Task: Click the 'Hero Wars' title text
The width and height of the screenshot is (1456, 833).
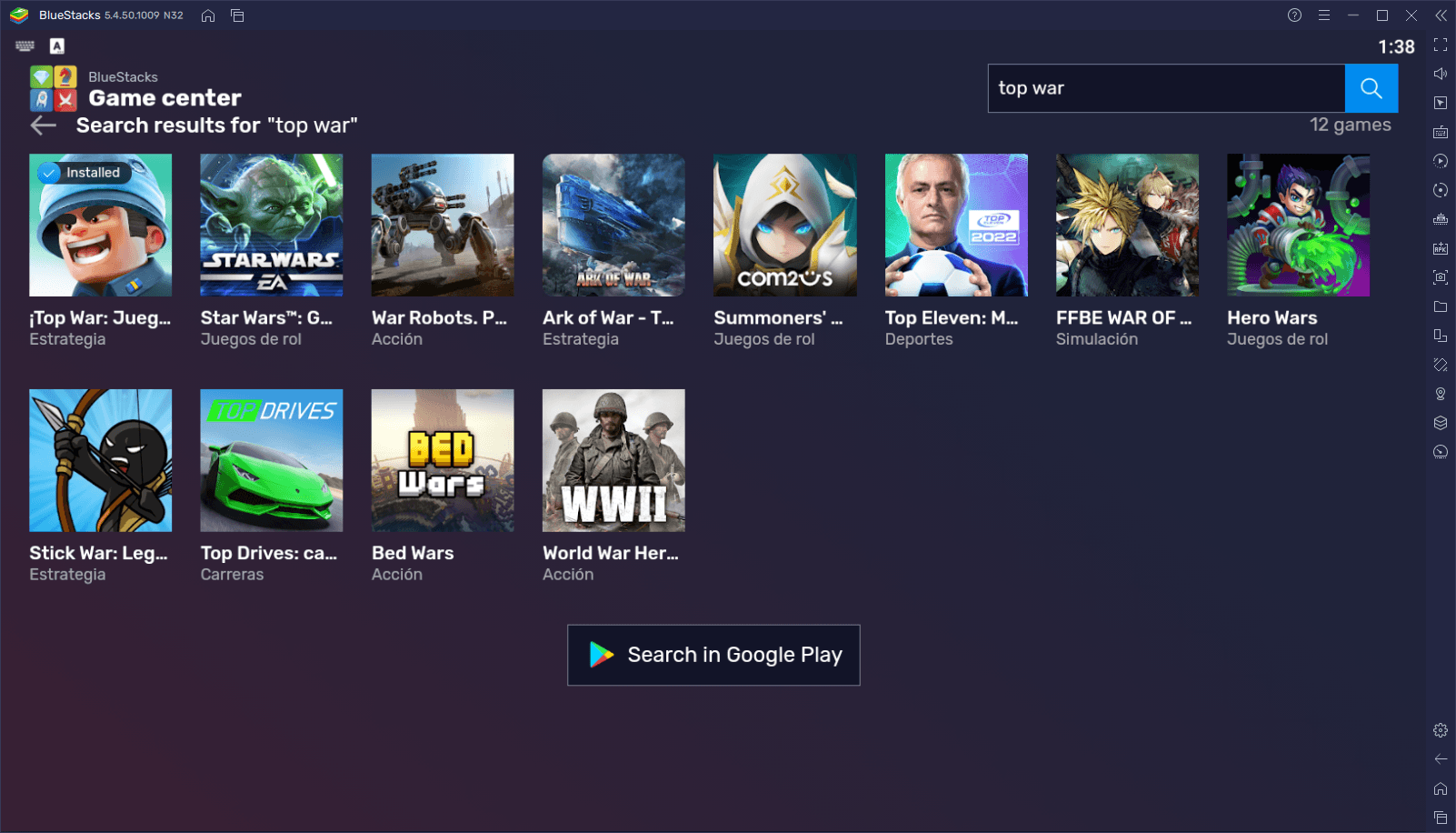Action: point(1272,318)
